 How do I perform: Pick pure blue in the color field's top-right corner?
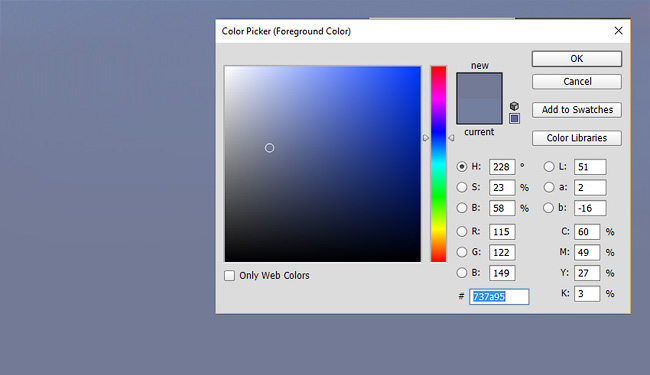point(420,68)
